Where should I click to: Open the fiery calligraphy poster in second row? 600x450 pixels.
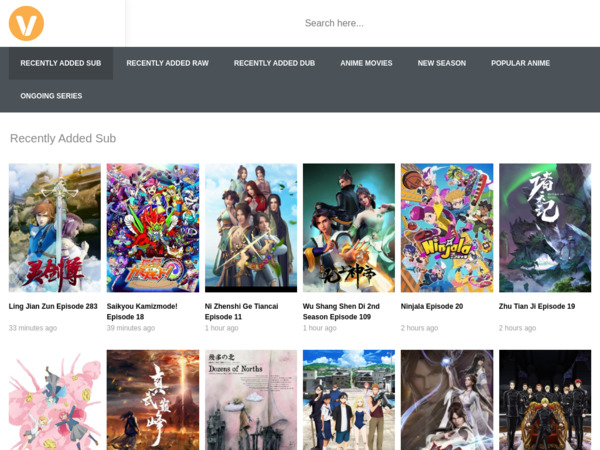tap(153, 400)
